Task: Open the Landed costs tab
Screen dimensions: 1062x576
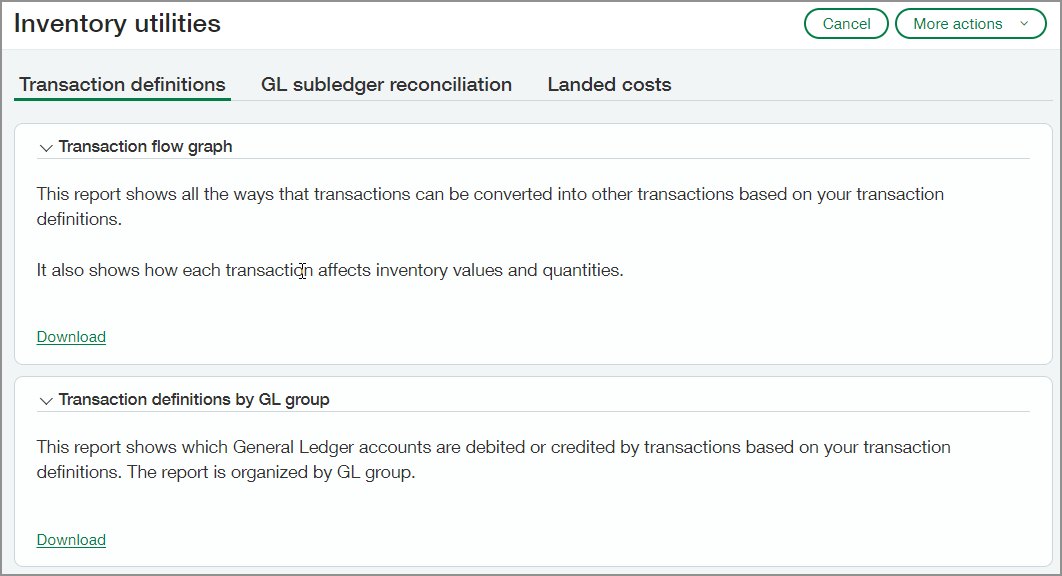Action: point(609,85)
